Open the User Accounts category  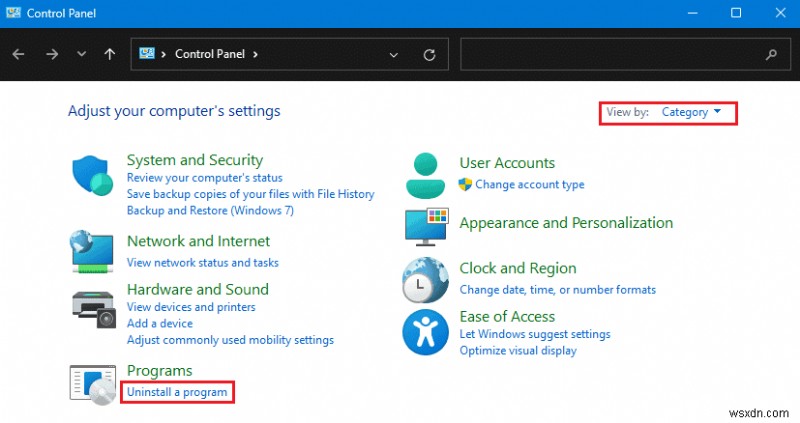pyautogui.click(x=507, y=163)
